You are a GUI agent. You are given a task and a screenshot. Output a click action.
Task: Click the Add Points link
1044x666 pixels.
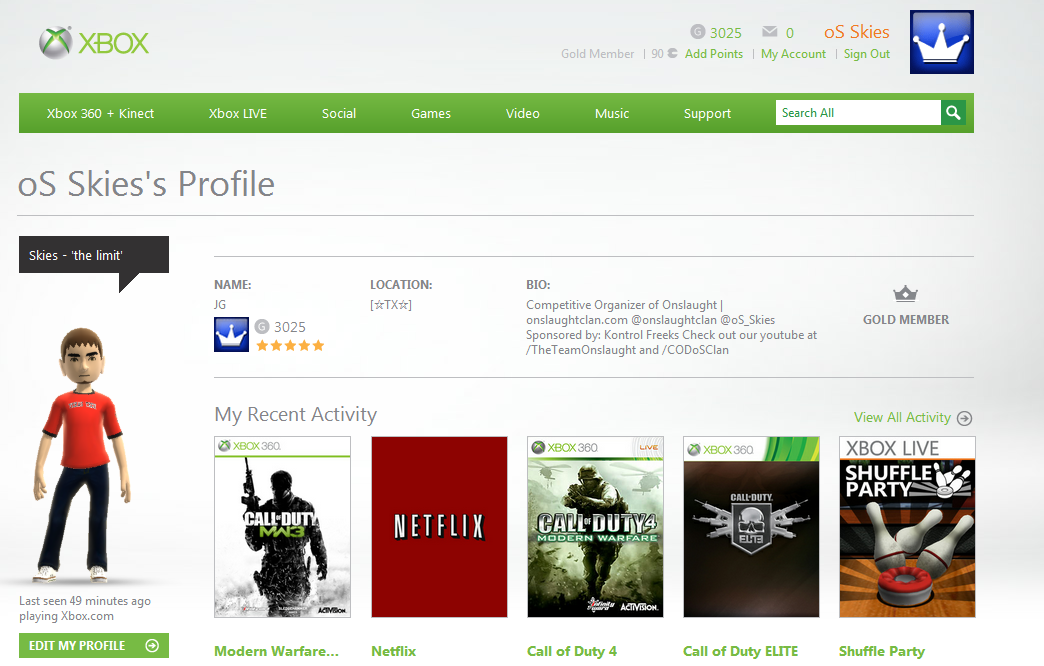(714, 54)
